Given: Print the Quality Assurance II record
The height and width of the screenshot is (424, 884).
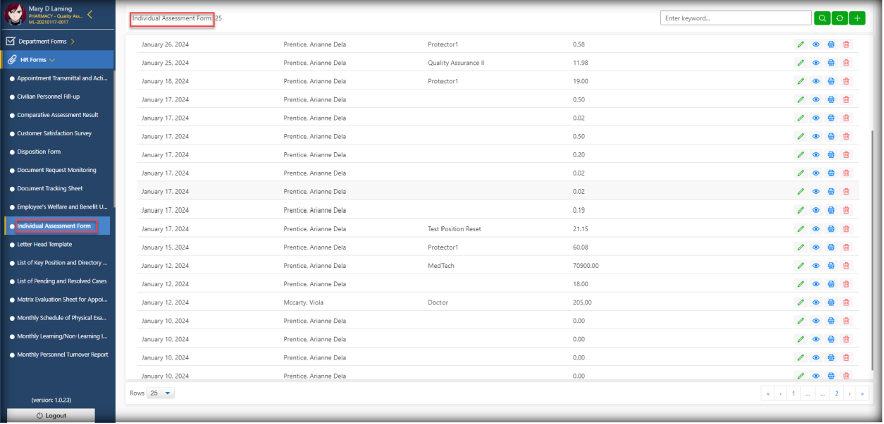Looking at the screenshot, I should pos(831,63).
